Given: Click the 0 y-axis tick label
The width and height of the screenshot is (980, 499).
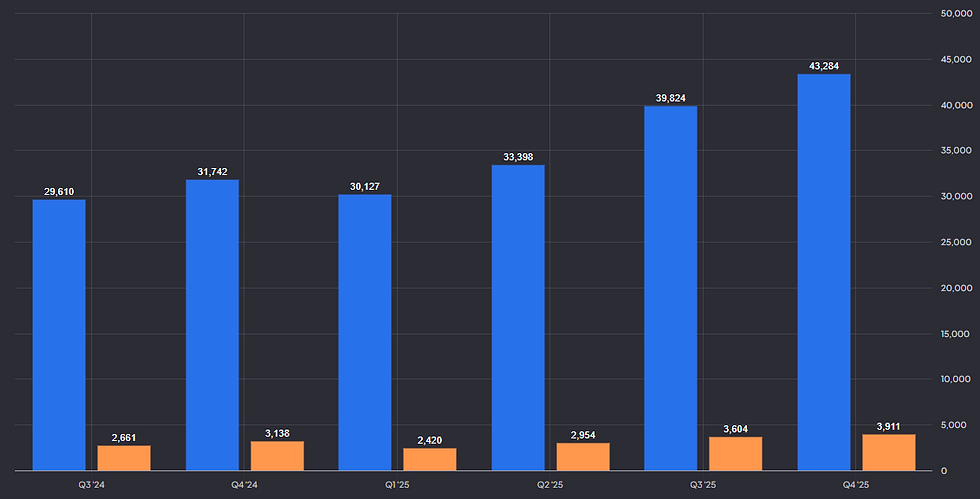Looking at the screenshot, I should tap(944, 471).
